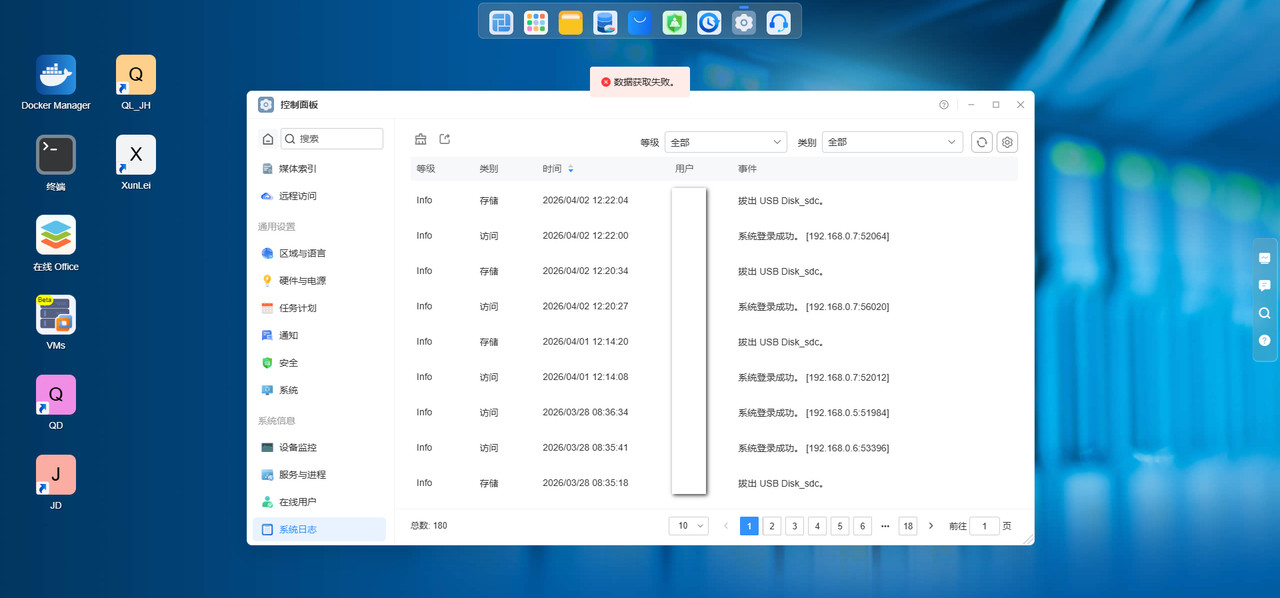Select 系统日志 in sidebar
This screenshot has height=598, width=1280.
(319, 530)
